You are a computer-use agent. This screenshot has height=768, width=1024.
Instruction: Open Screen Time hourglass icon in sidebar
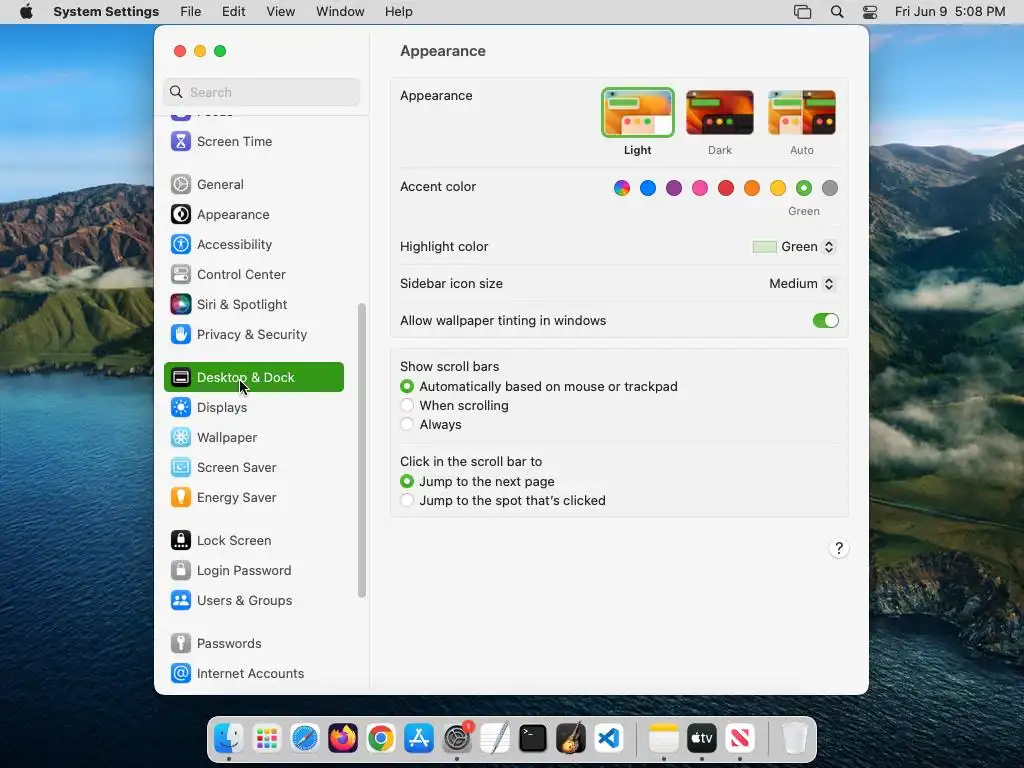[181, 141]
